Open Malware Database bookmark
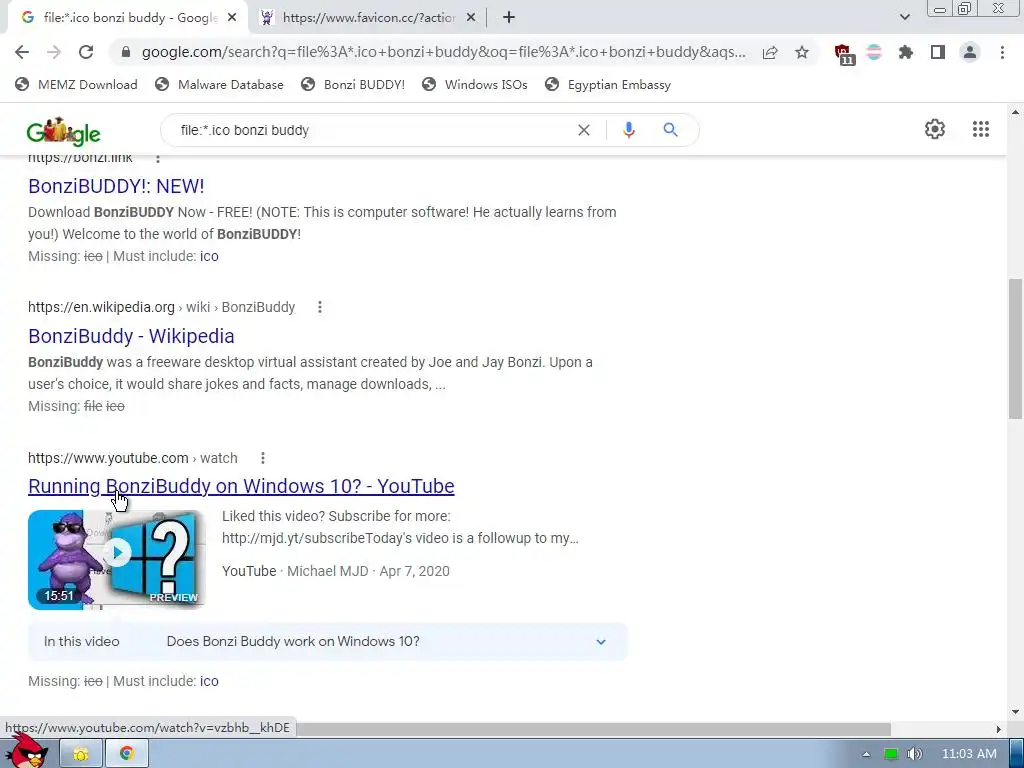The width and height of the screenshot is (1024, 768). (219, 85)
